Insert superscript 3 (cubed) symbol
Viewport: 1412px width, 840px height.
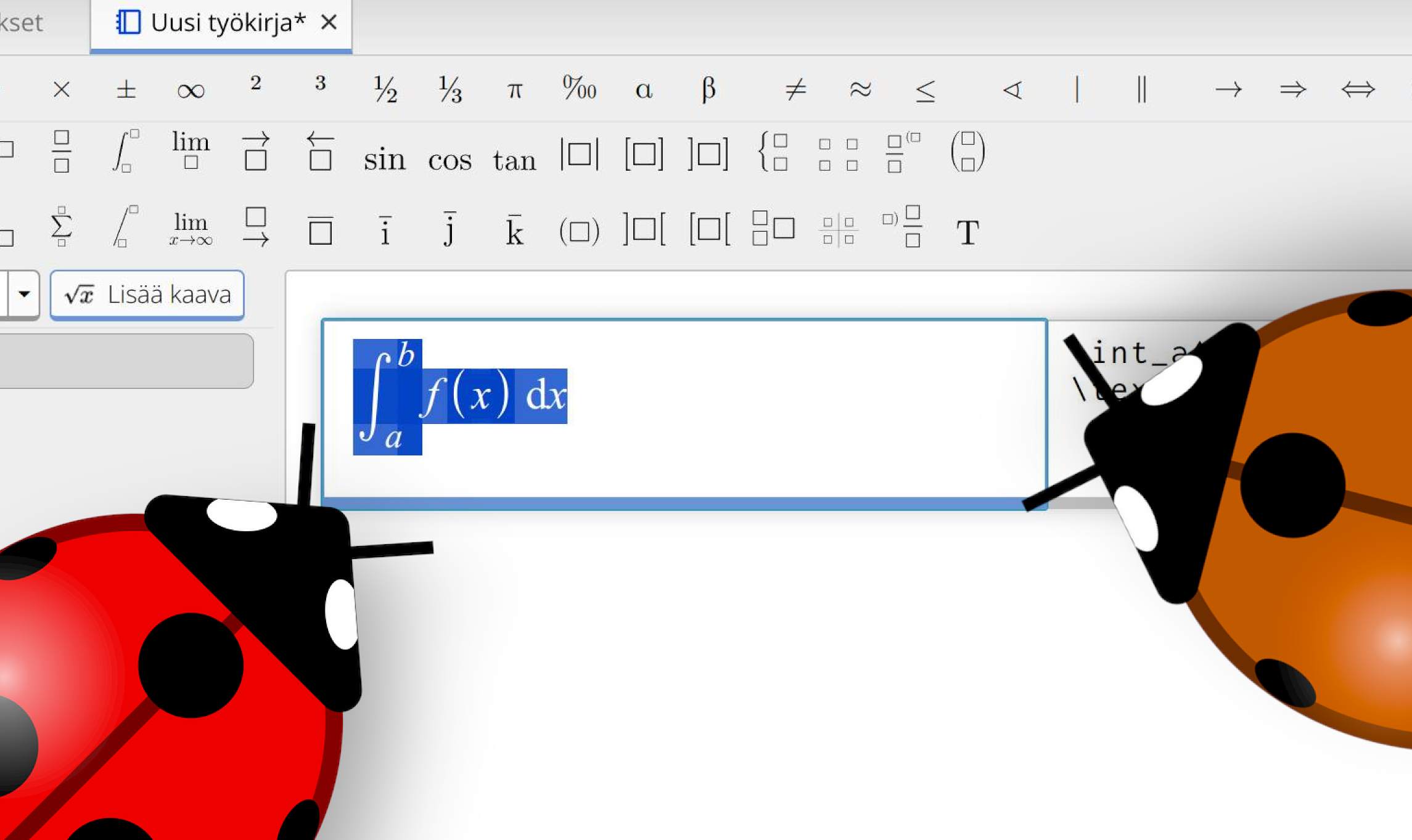point(320,83)
